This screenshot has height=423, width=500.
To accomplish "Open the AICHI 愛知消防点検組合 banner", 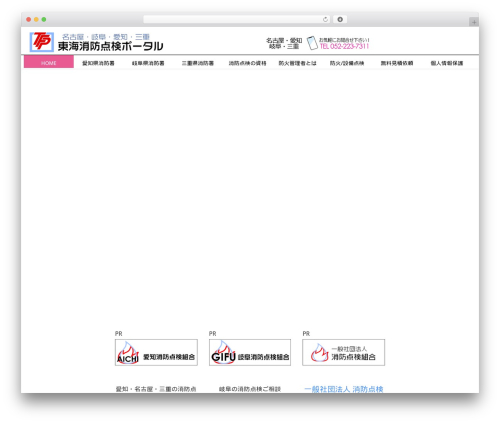I will (x=156, y=352).
